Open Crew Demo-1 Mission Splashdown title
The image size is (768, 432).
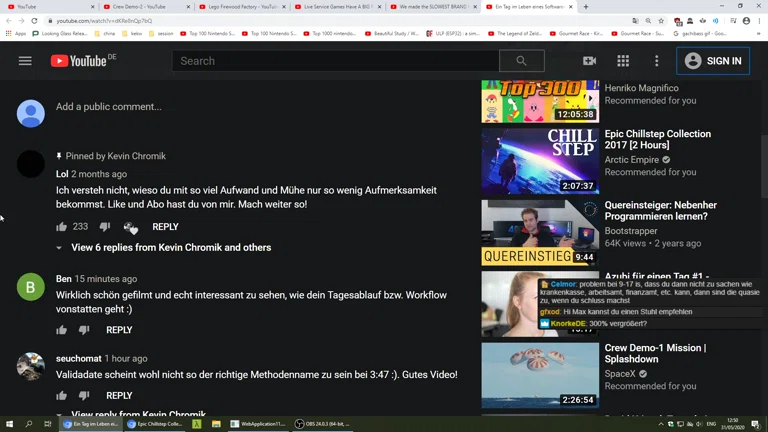(x=655, y=353)
